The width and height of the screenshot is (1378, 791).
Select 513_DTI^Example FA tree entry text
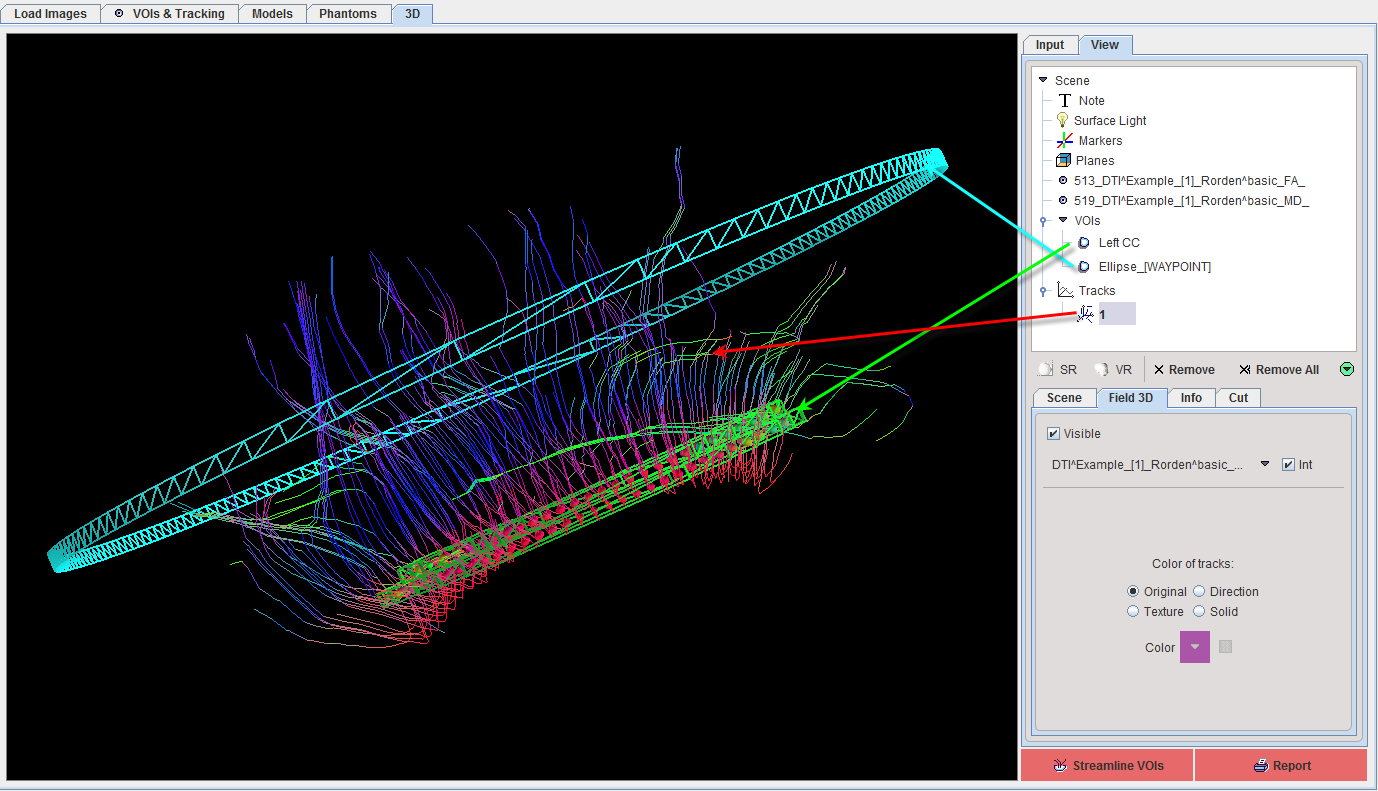1190,180
